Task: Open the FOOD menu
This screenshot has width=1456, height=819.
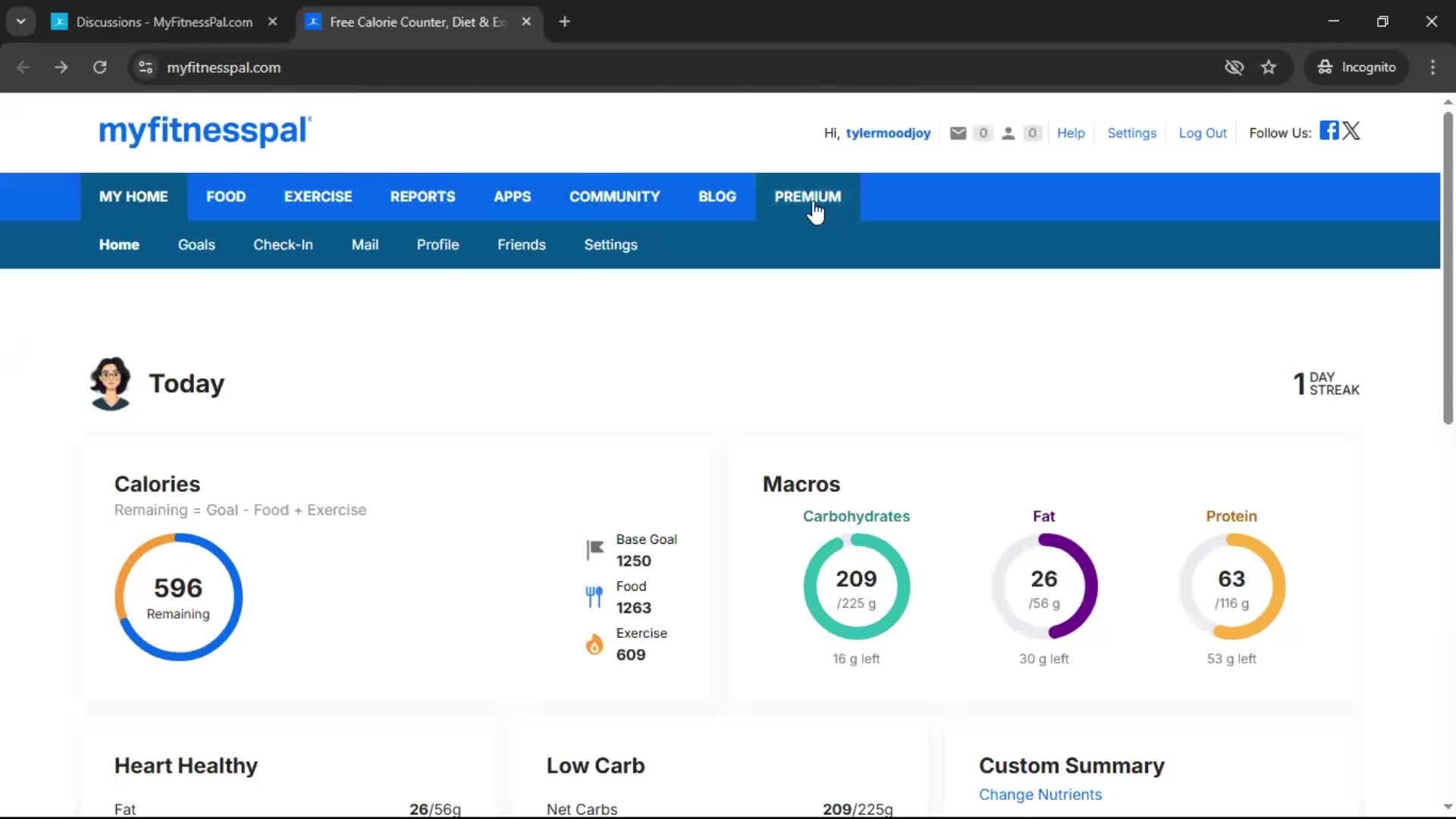Action: [226, 197]
